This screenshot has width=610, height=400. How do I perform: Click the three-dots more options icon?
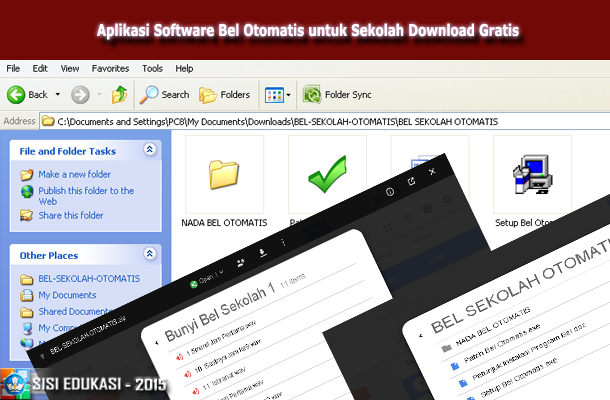tap(284, 242)
